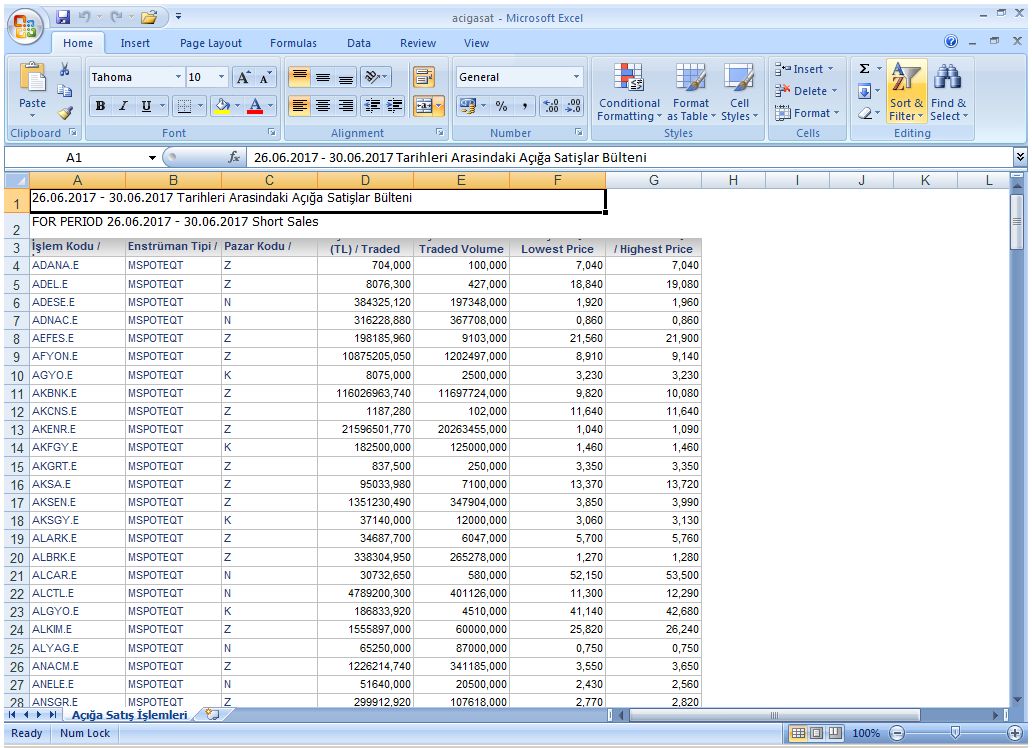
Task: Click the Format Painter brush icon
Action: 65,113
